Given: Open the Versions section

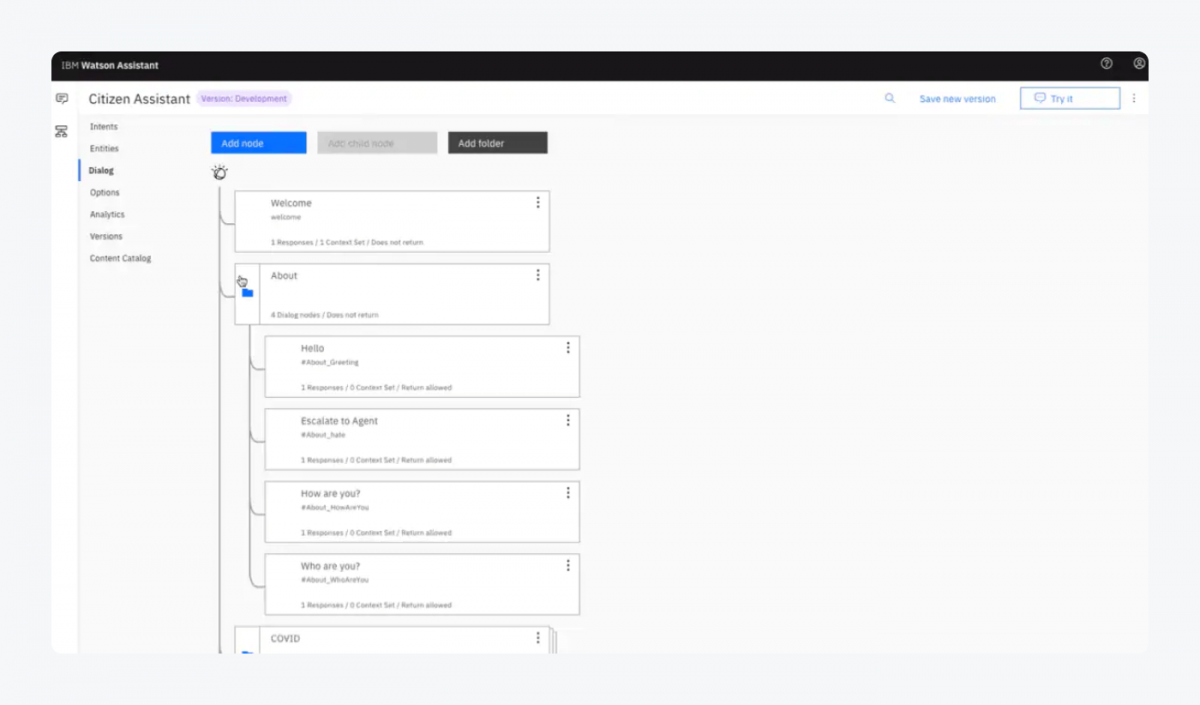Looking at the screenshot, I should (x=106, y=237).
